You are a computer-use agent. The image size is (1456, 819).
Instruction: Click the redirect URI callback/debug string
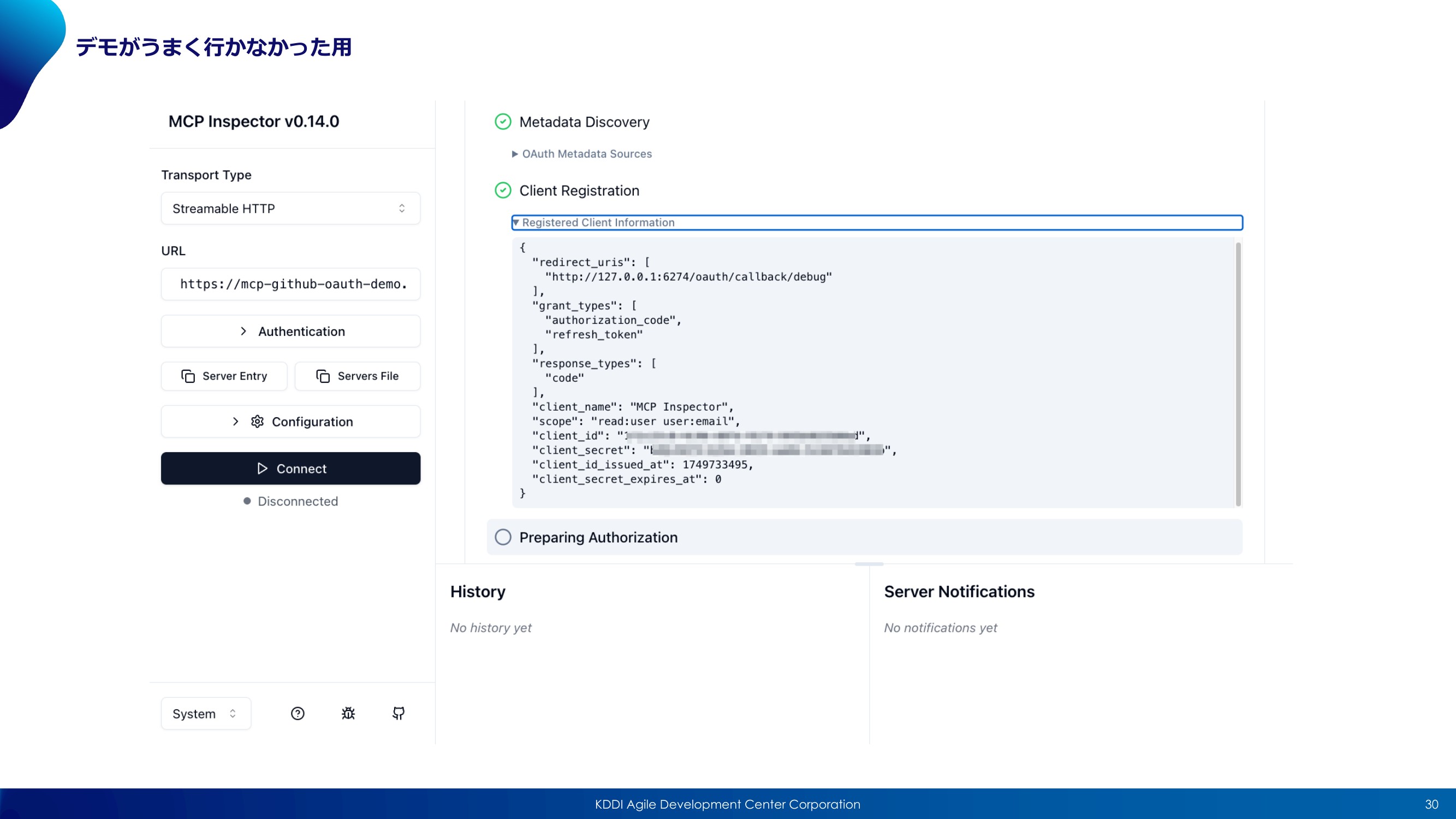click(688, 277)
